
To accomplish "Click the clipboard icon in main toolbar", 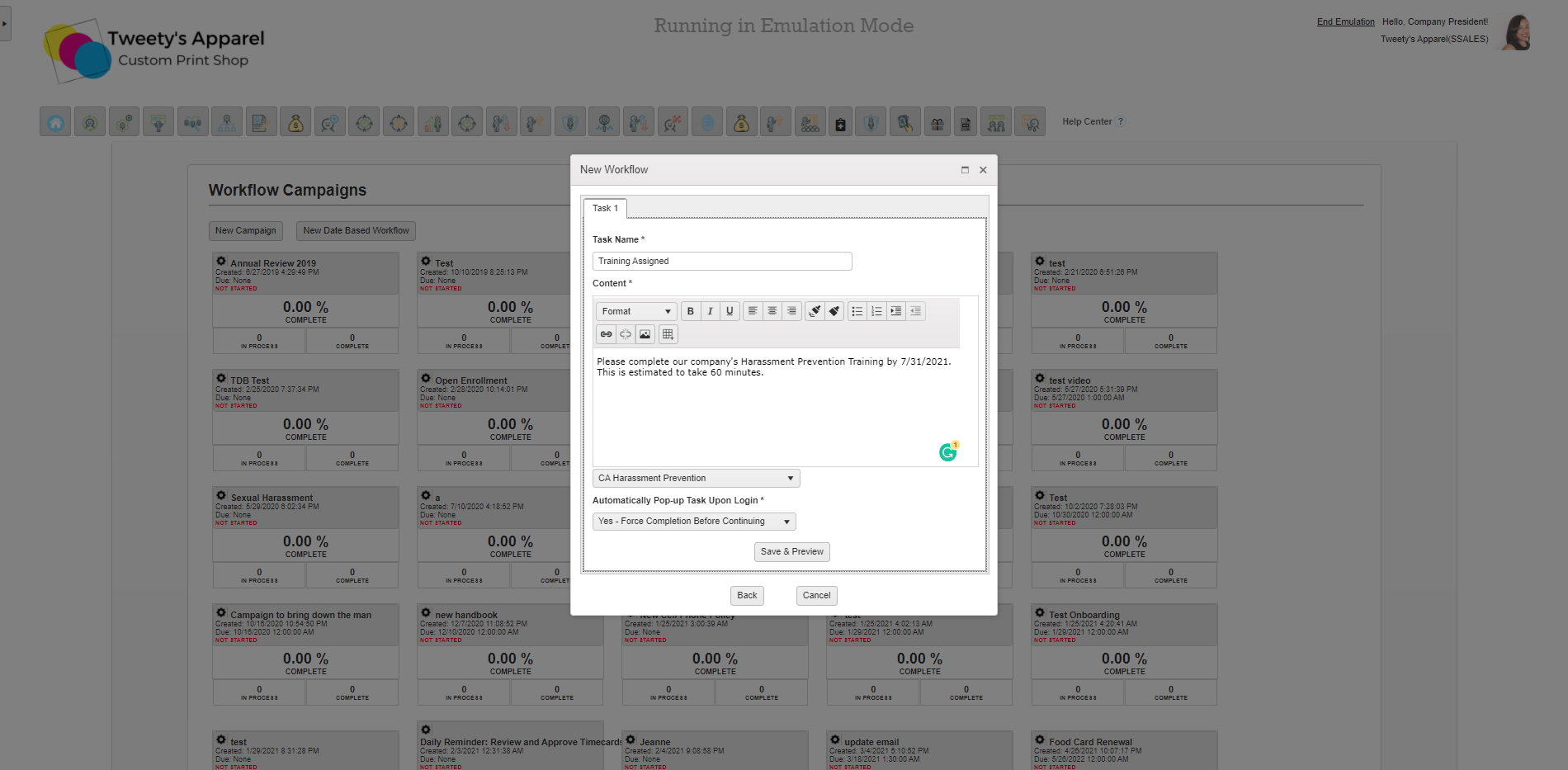I will 840,122.
